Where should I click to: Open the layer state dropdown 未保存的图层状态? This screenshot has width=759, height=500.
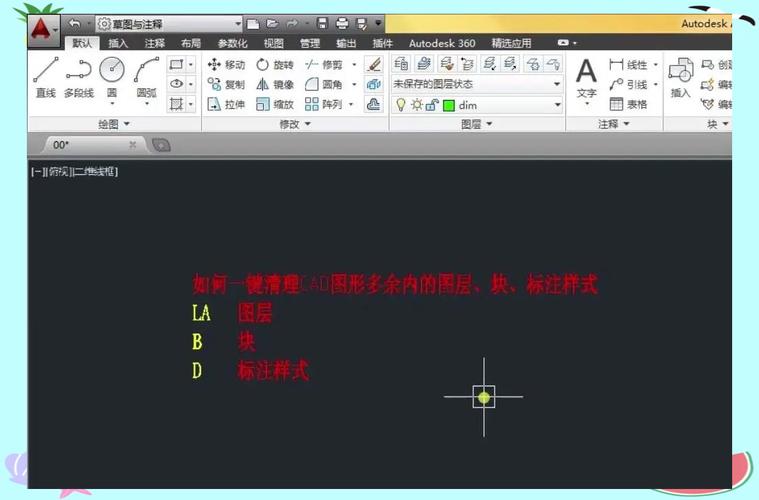click(477, 84)
